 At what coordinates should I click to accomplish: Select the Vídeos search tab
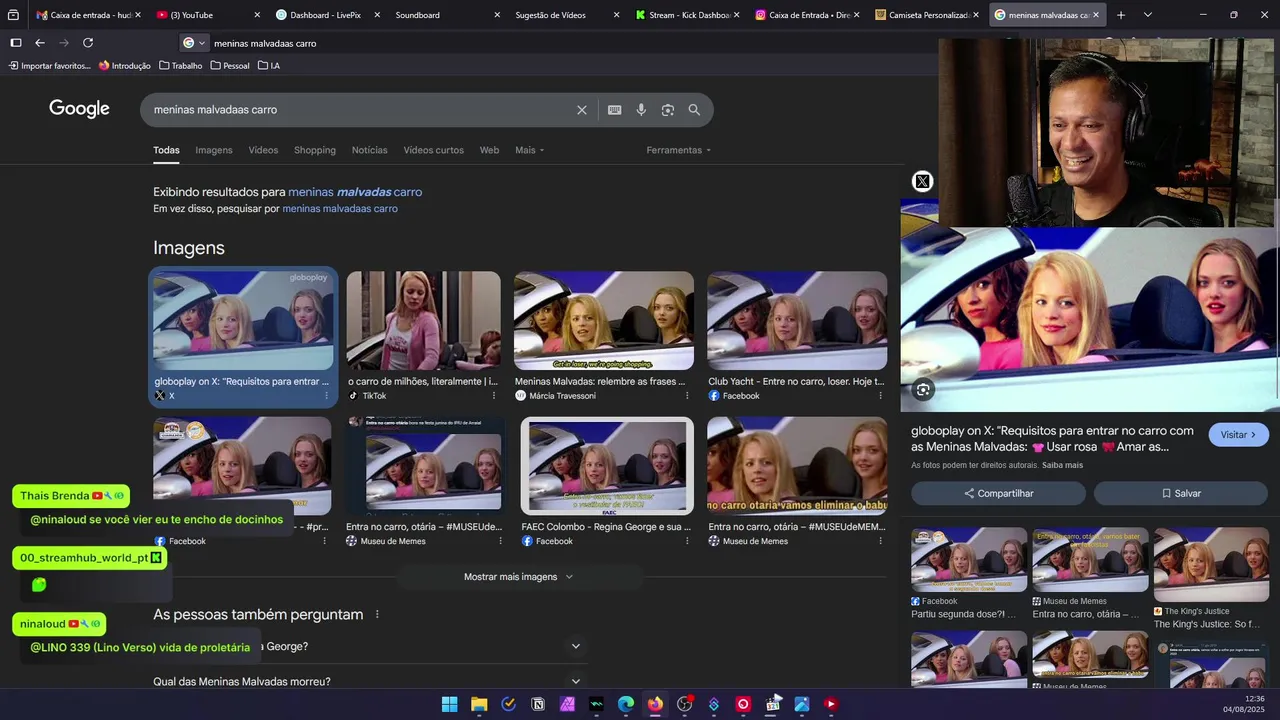(x=263, y=150)
